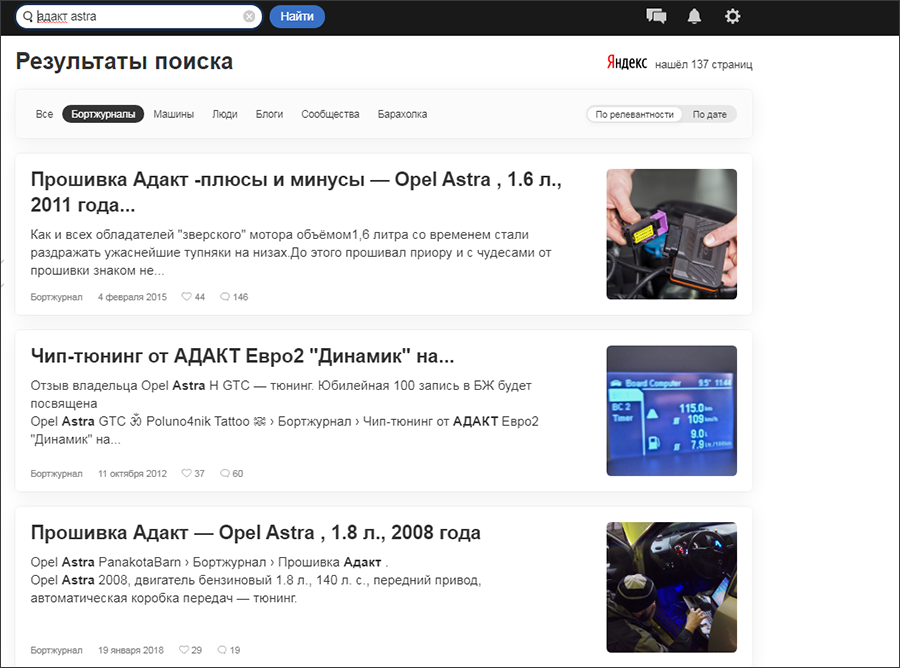This screenshot has height=668, width=900.
Task: Click 'Бортжурнал' label under Чип-тюнинг result
Action: tap(56, 473)
